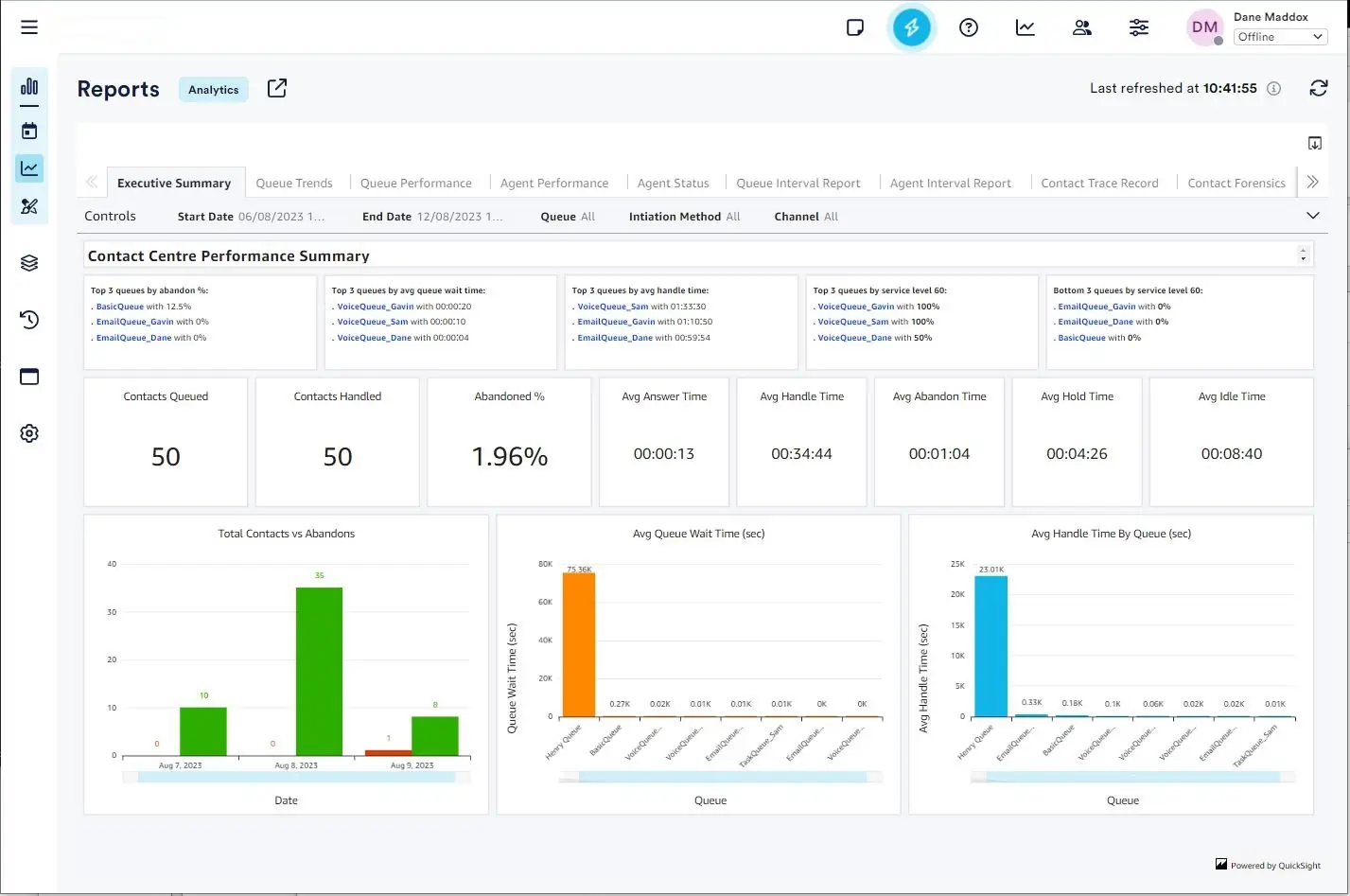Viewport: 1350px width, 896px height.
Task: Open the hamburger navigation menu
Action: 29,27
